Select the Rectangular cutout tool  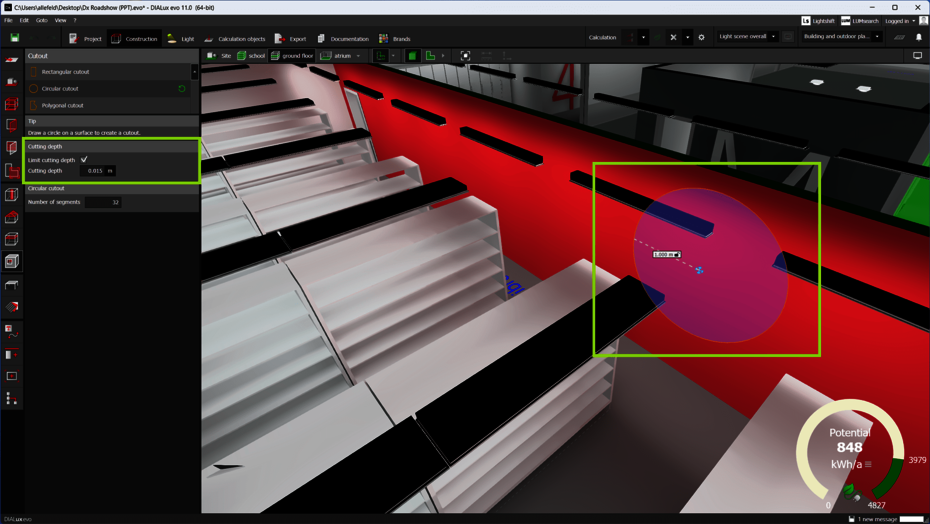[65, 72]
